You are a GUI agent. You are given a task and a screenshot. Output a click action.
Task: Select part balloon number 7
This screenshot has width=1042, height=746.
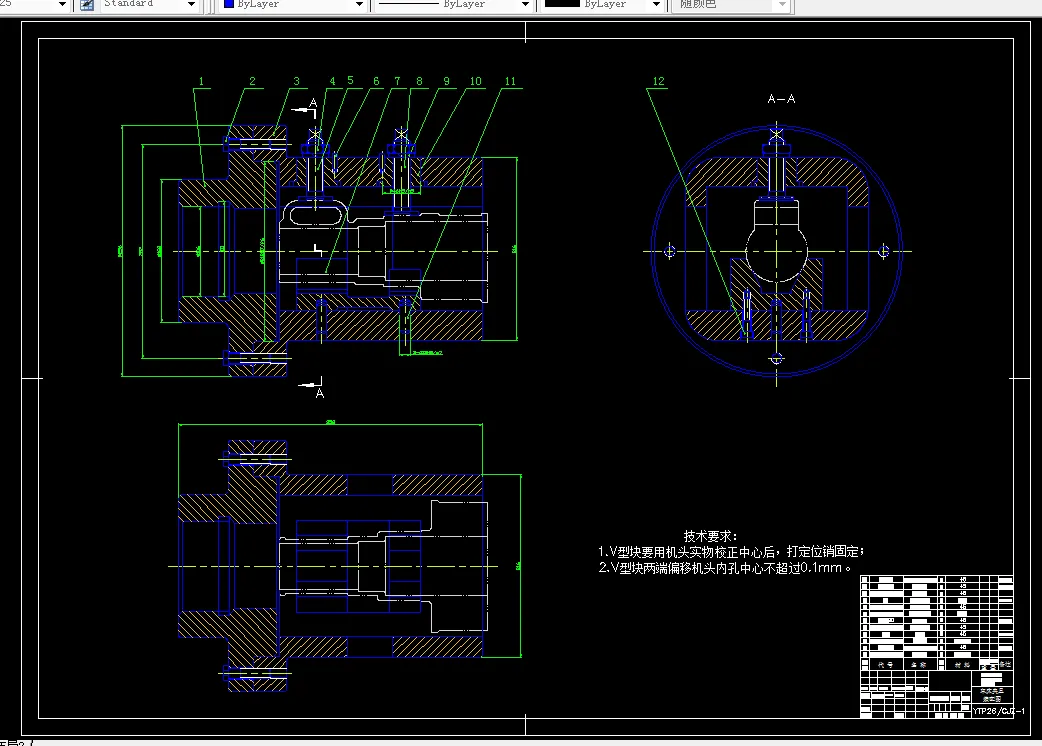tap(397, 82)
